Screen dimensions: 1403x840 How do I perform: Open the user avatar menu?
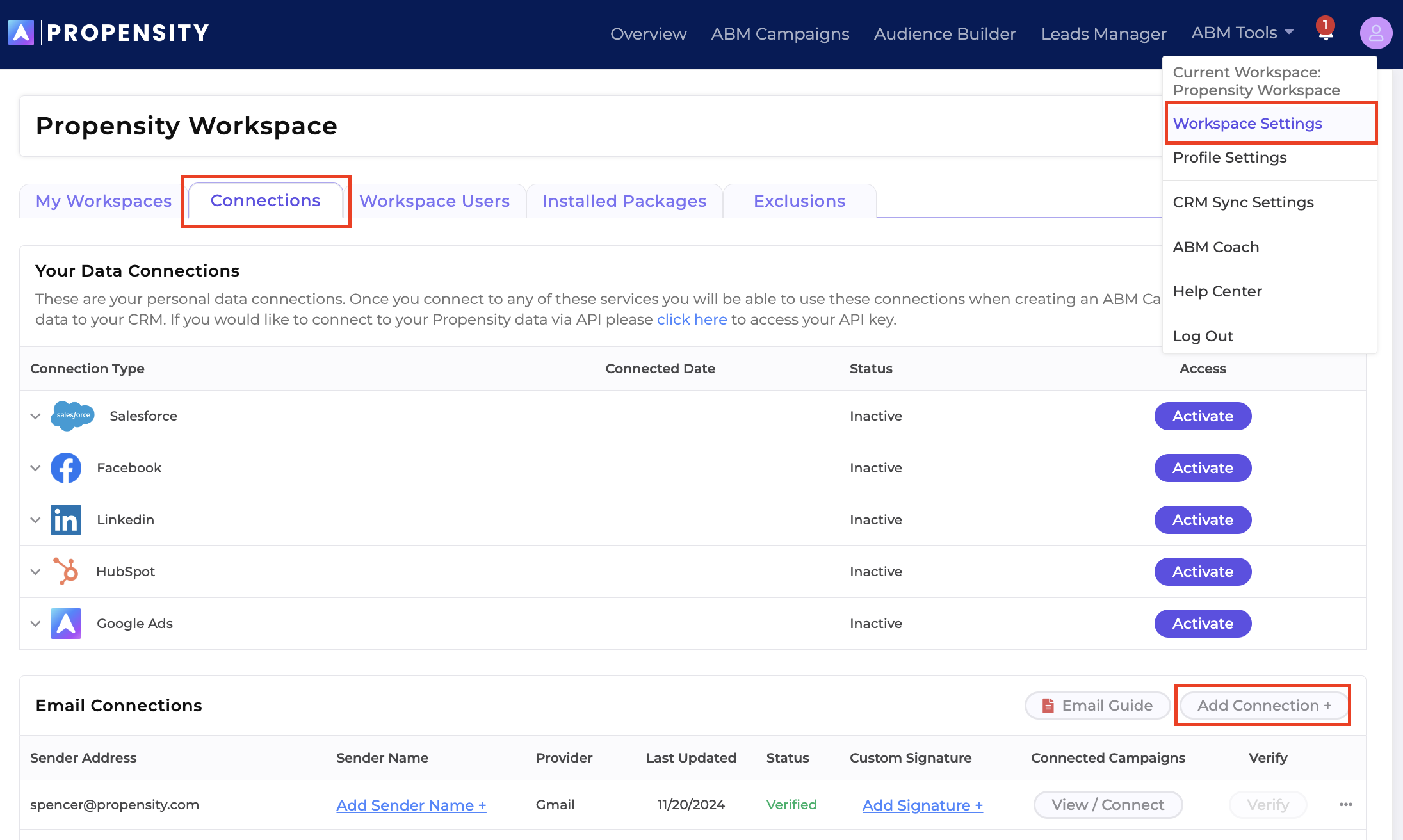click(1376, 33)
